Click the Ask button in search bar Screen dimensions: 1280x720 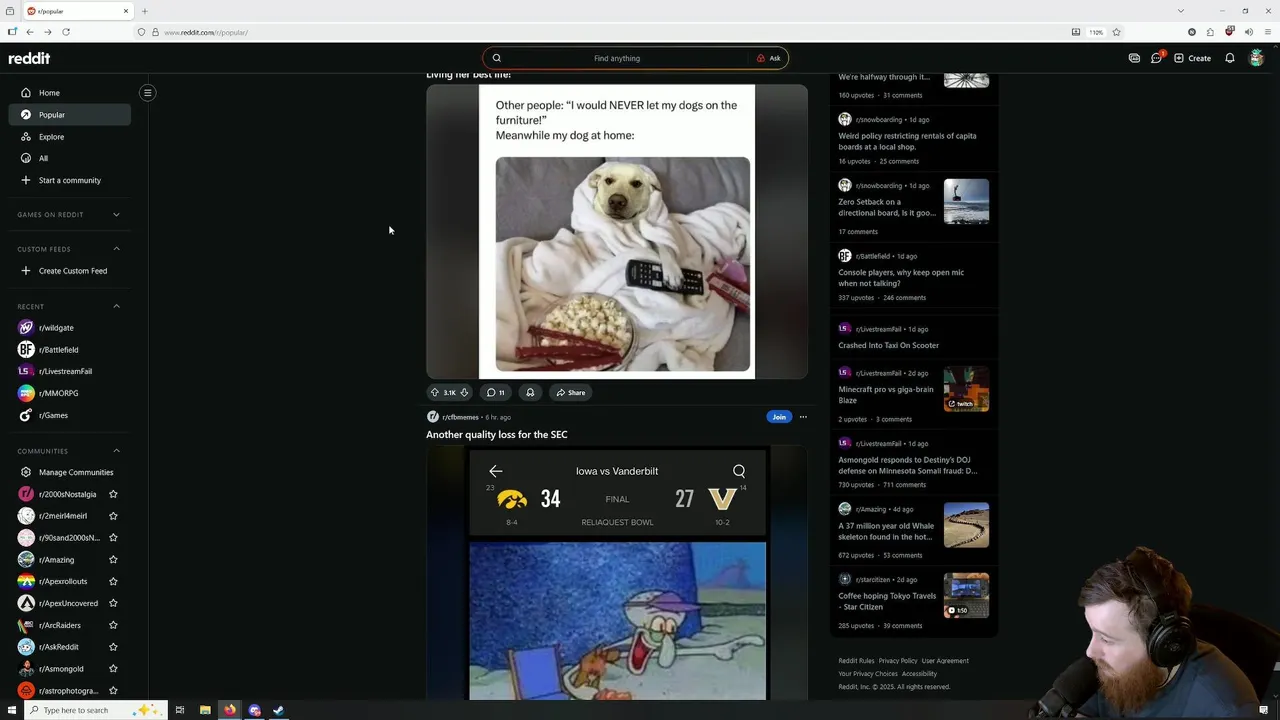(768, 58)
